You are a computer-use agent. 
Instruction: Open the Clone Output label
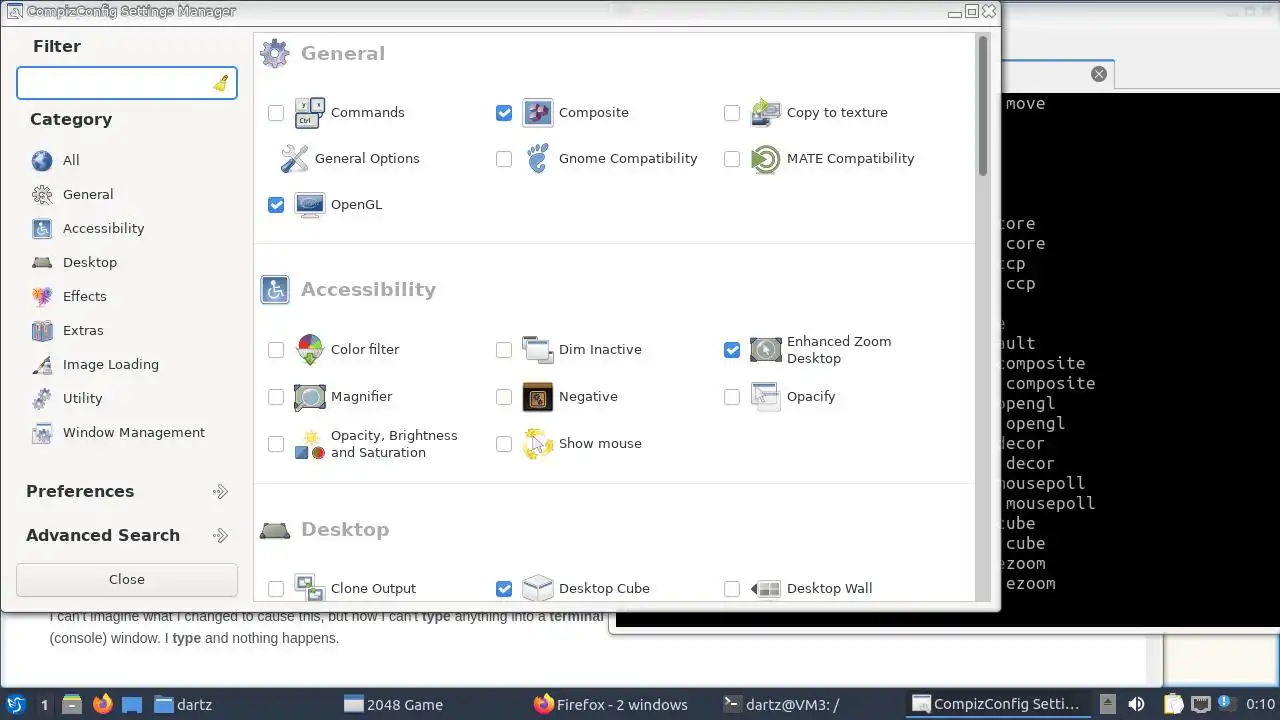[373, 589]
